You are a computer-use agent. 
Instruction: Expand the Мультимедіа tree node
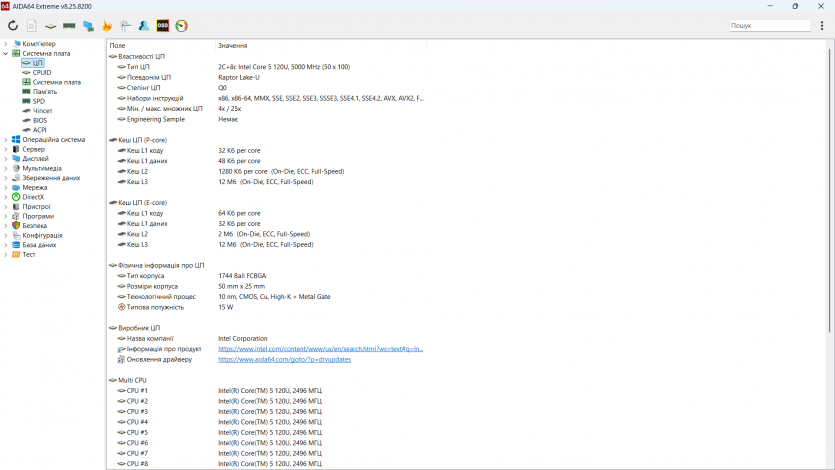coord(5,168)
